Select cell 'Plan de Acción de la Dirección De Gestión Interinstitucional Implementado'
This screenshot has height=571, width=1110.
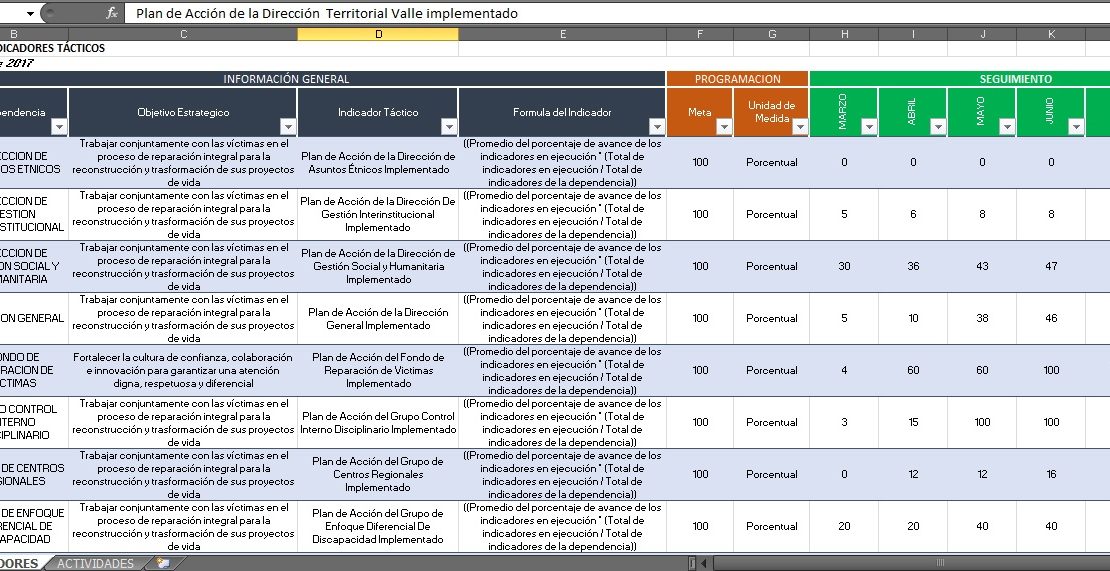pyautogui.click(x=378, y=214)
